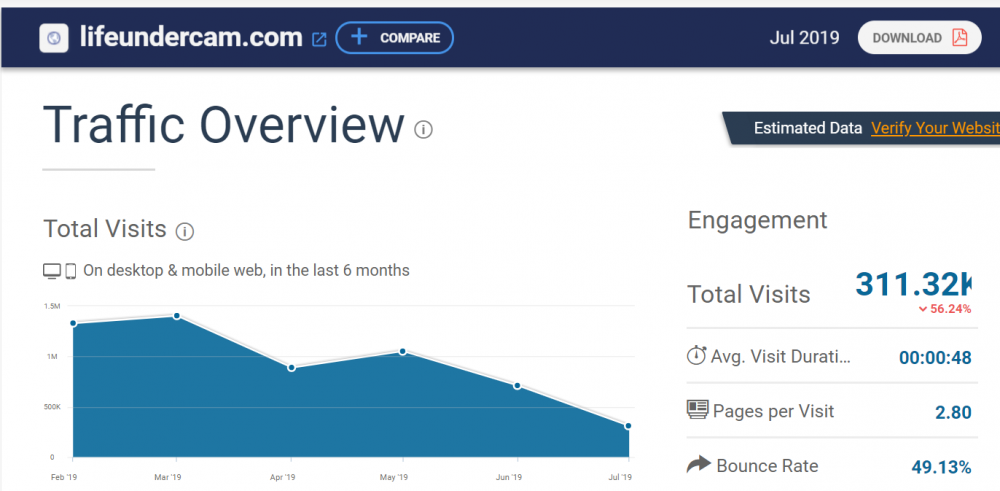The image size is (1000, 491).
Task: Click the Jul '19 final data point
Action: point(628,426)
